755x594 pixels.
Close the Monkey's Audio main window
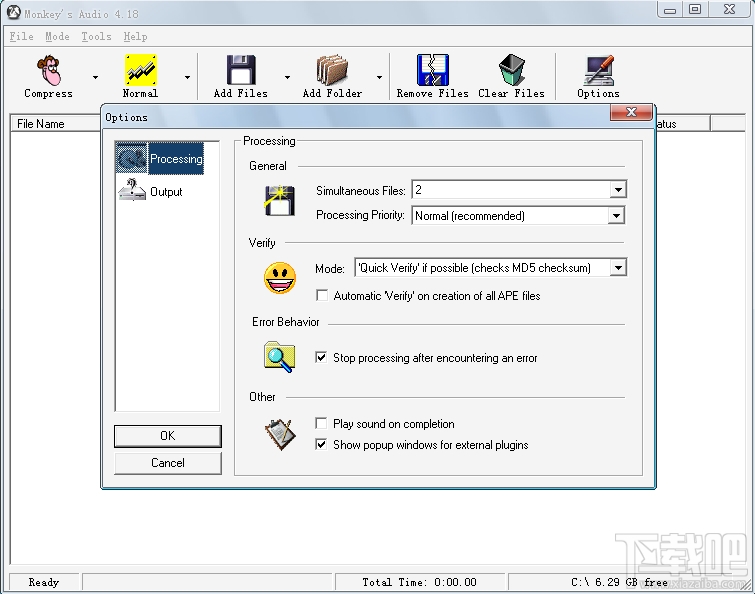point(729,10)
